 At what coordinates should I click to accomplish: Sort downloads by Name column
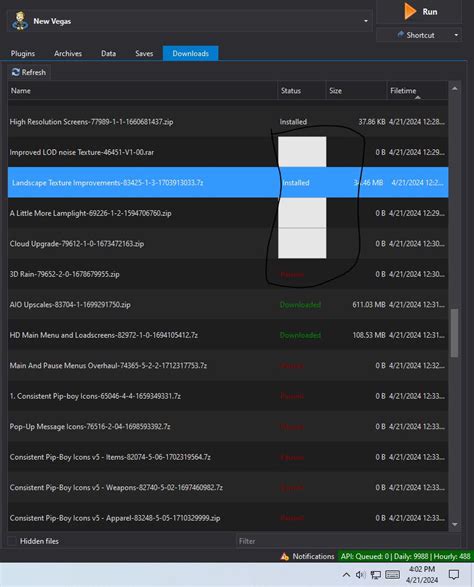tap(142, 91)
